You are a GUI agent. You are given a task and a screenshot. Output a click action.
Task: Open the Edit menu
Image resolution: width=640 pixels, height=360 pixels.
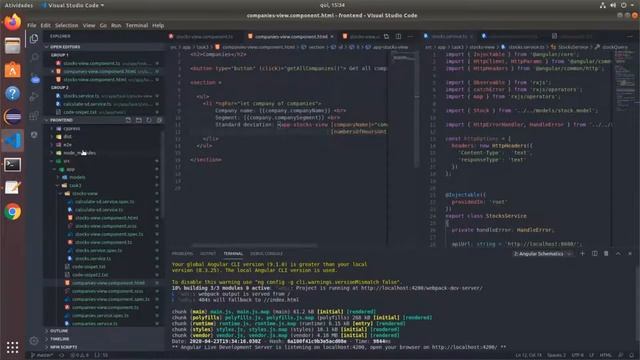(45, 25)
